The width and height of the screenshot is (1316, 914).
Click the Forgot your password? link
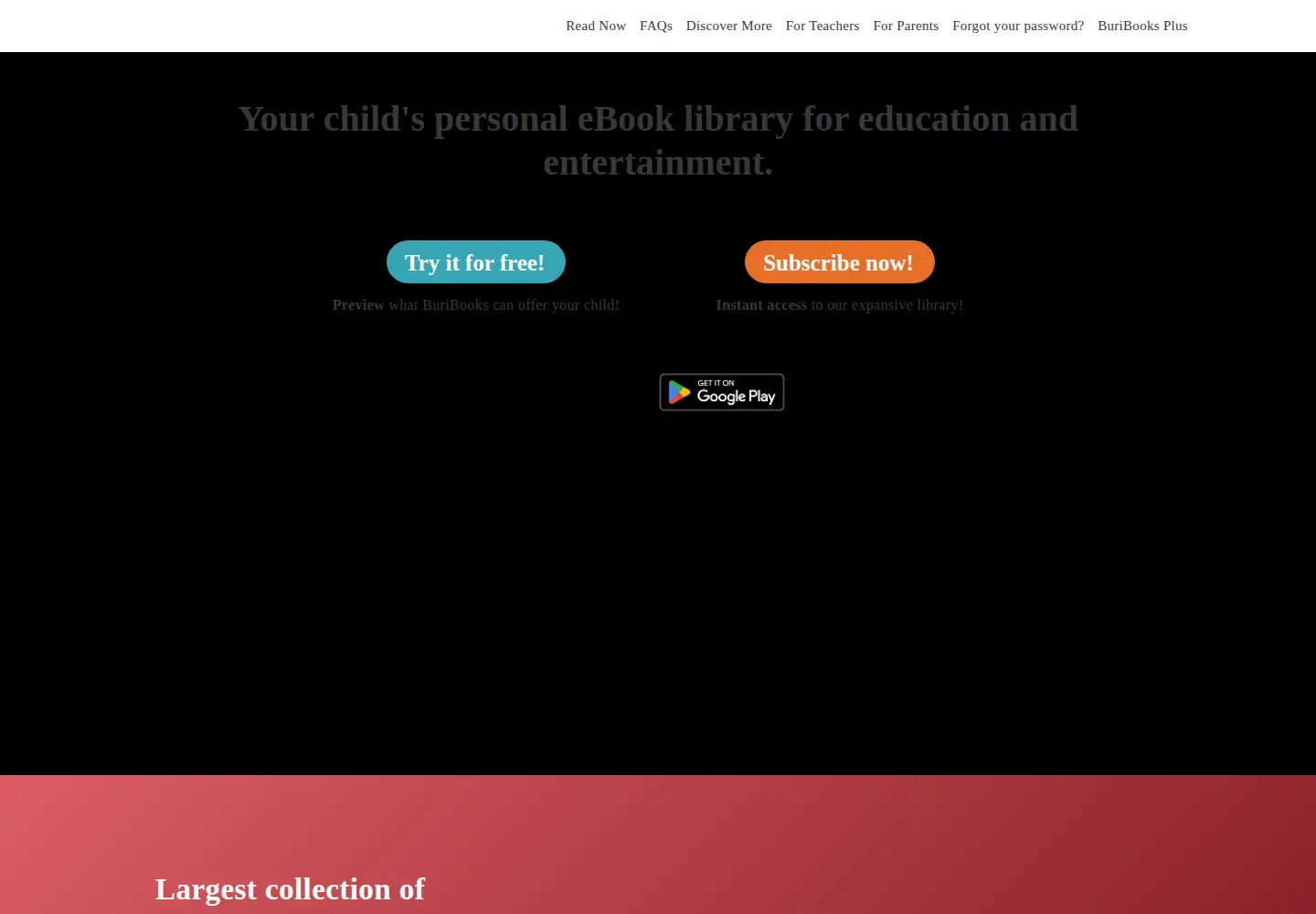(1018, 26)
